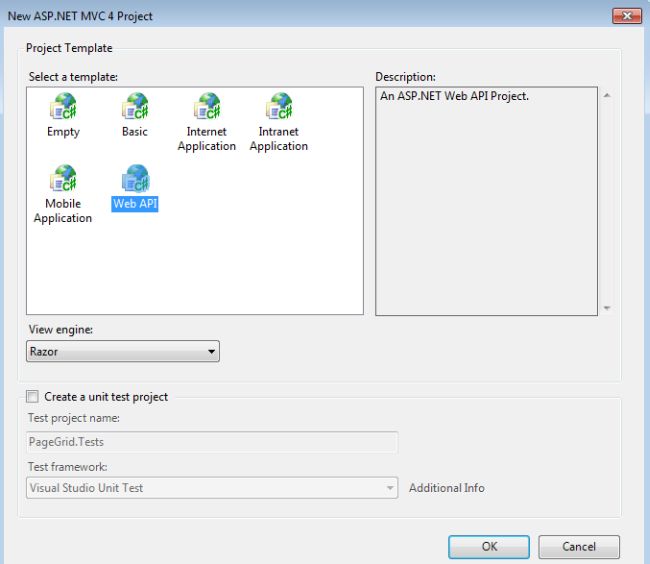Click the 'Internet Application' label text
This screenshot has width=650, height=564.
(x=206, y=139)
